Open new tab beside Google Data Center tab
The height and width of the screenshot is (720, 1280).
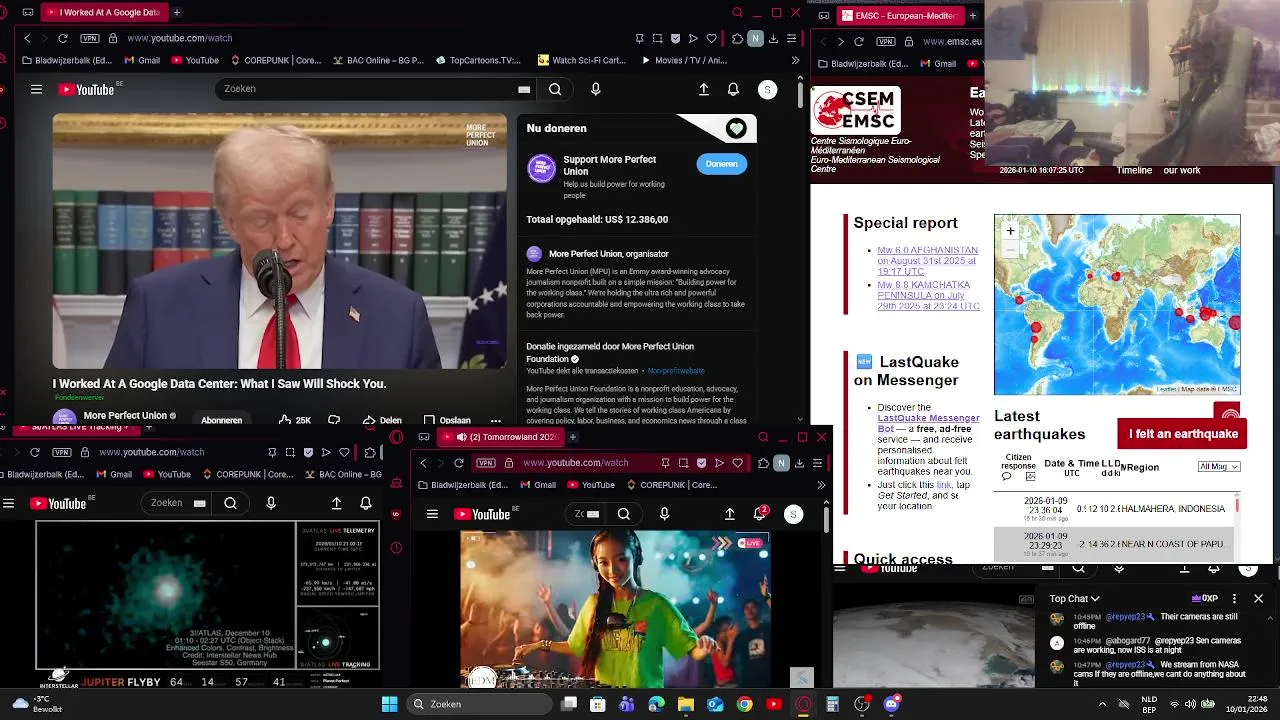click(177, 12)
